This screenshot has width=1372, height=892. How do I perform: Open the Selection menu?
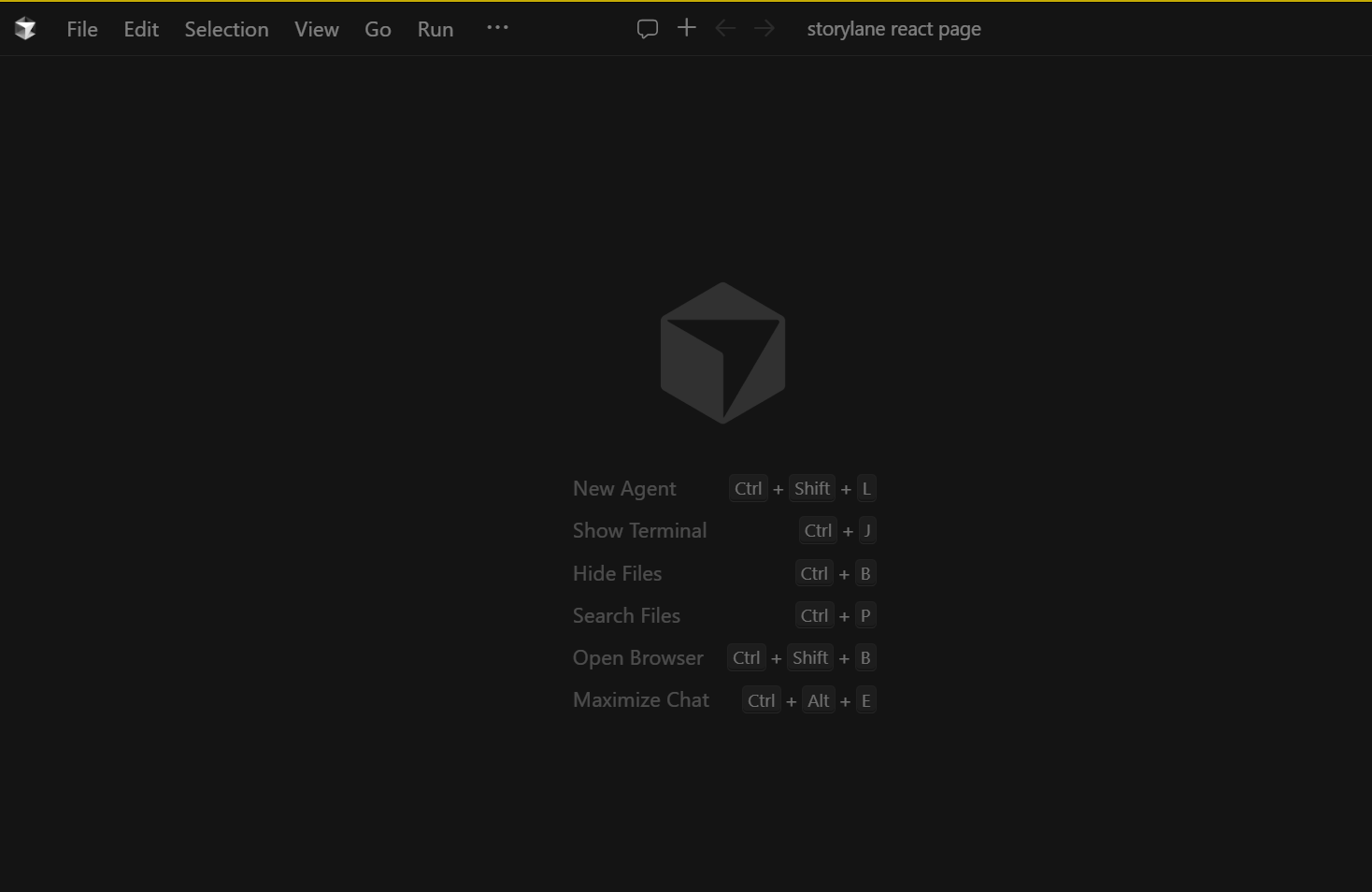pyautogui.click(x=226, y=29)
